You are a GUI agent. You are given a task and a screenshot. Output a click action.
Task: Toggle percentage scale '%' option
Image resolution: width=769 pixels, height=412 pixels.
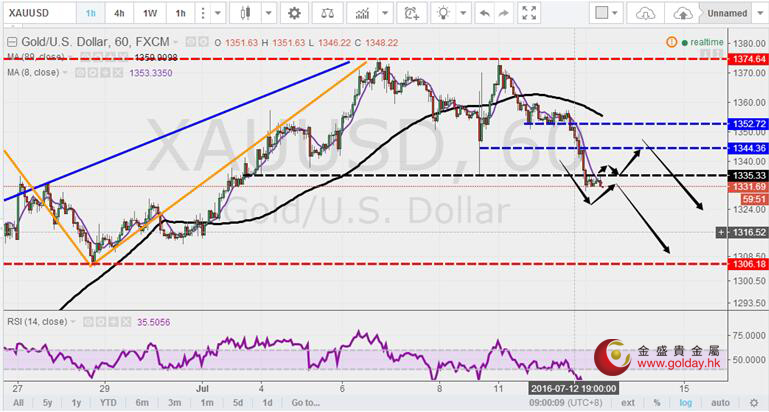657,403
